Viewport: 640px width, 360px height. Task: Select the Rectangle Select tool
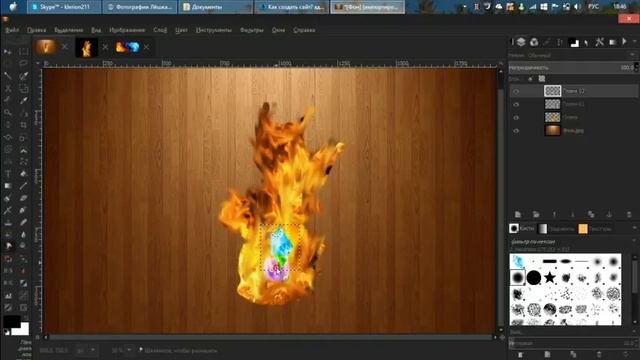[x=23, y=52]
